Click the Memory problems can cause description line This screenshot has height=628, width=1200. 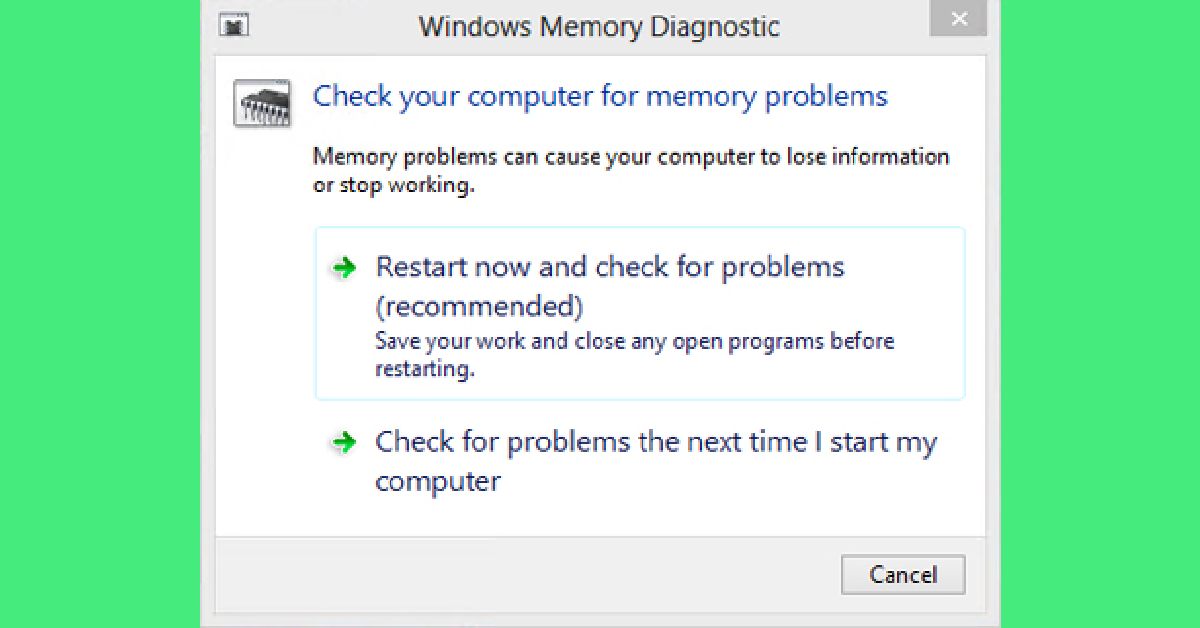click(630, 157)
